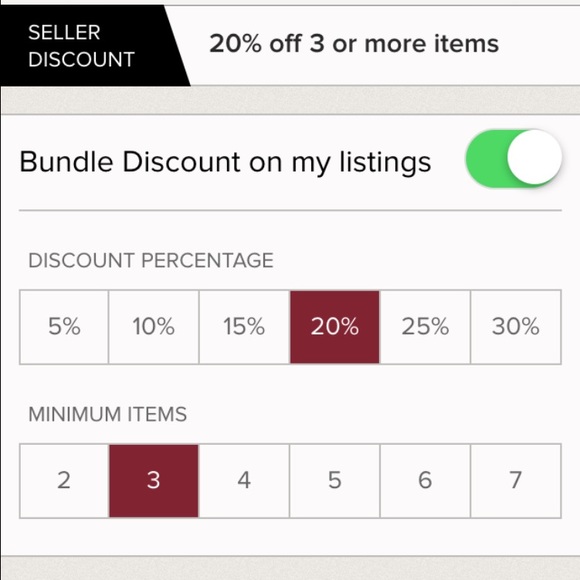
Task: Choose 4 as minimum items
Action: click(x=244, y=480)
